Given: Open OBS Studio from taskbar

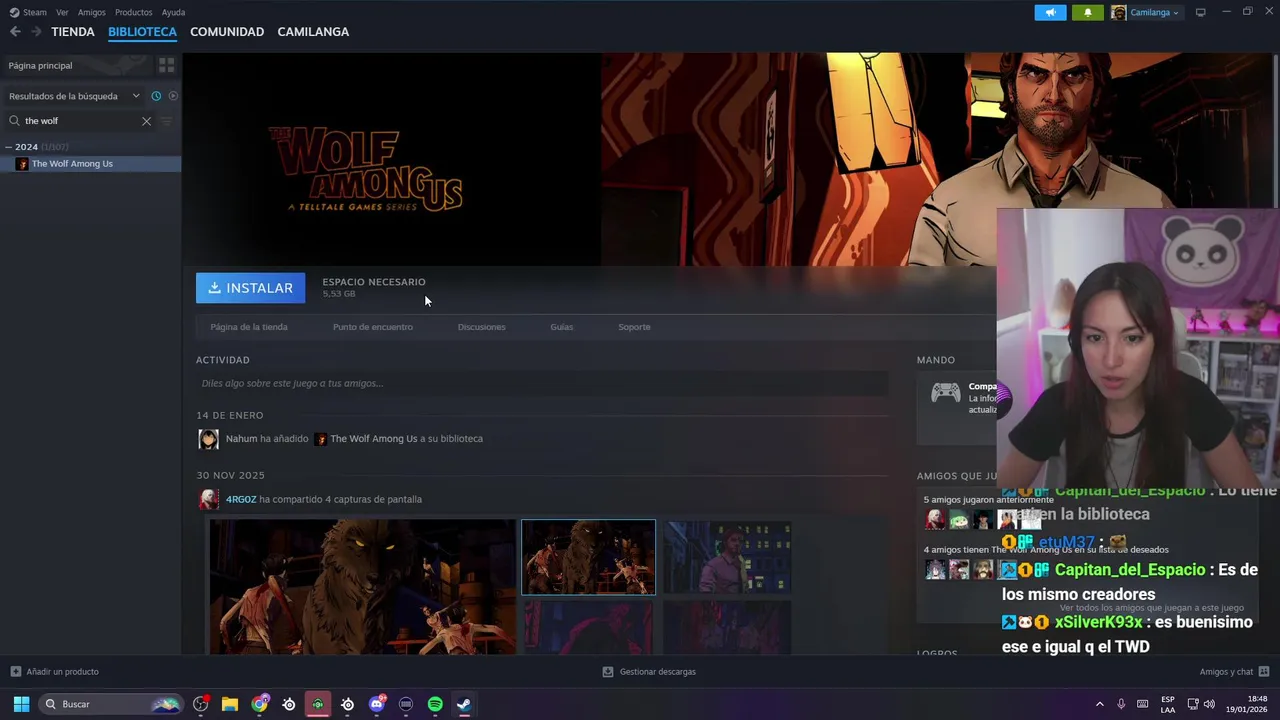Looking at the screenshot, I should coord(201,704).
